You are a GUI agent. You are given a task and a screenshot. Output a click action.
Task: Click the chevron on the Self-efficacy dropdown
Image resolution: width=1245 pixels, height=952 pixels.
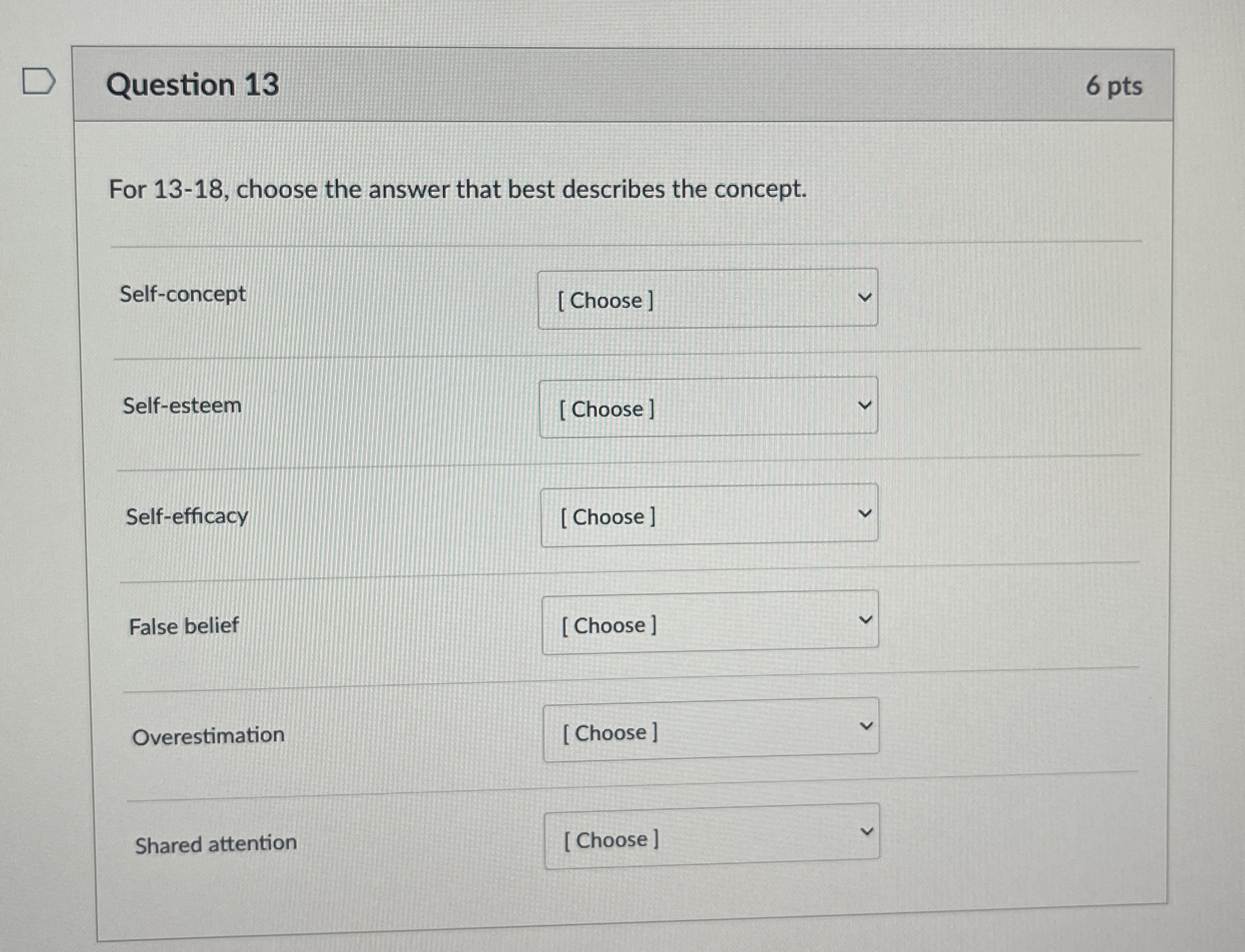[x=866, y=511]
